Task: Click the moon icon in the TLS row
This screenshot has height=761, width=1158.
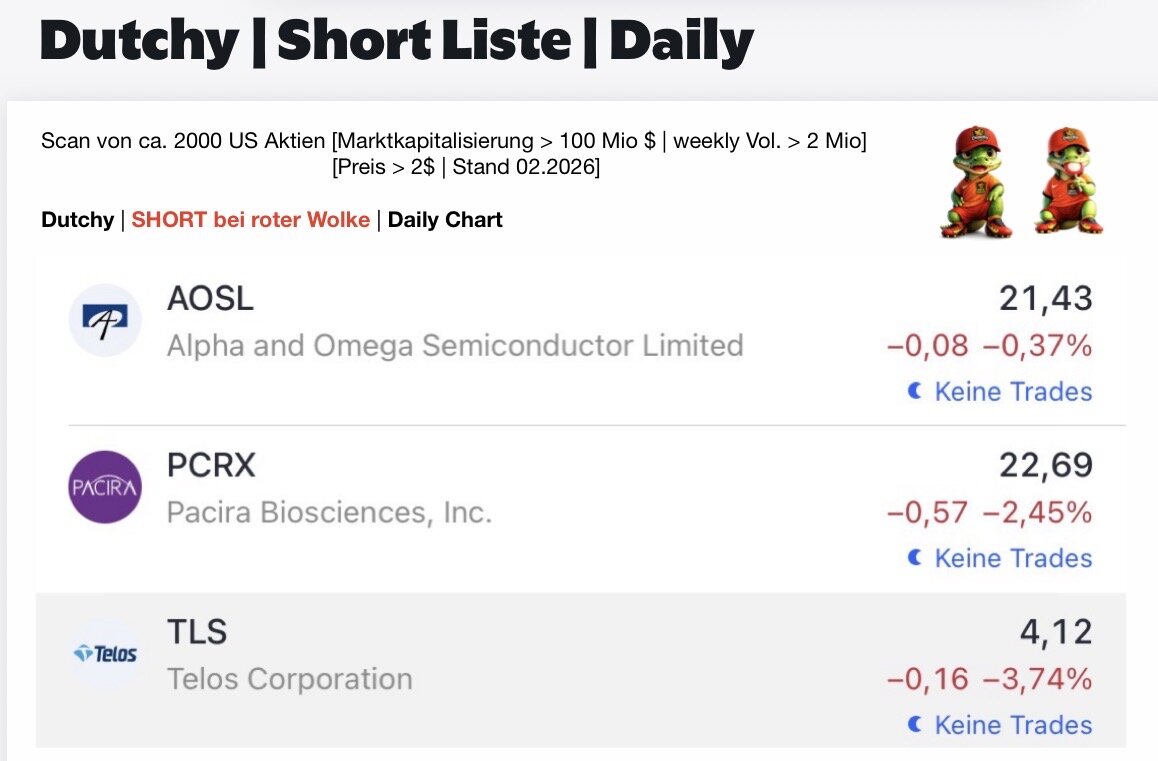Action: click(914, 725)
